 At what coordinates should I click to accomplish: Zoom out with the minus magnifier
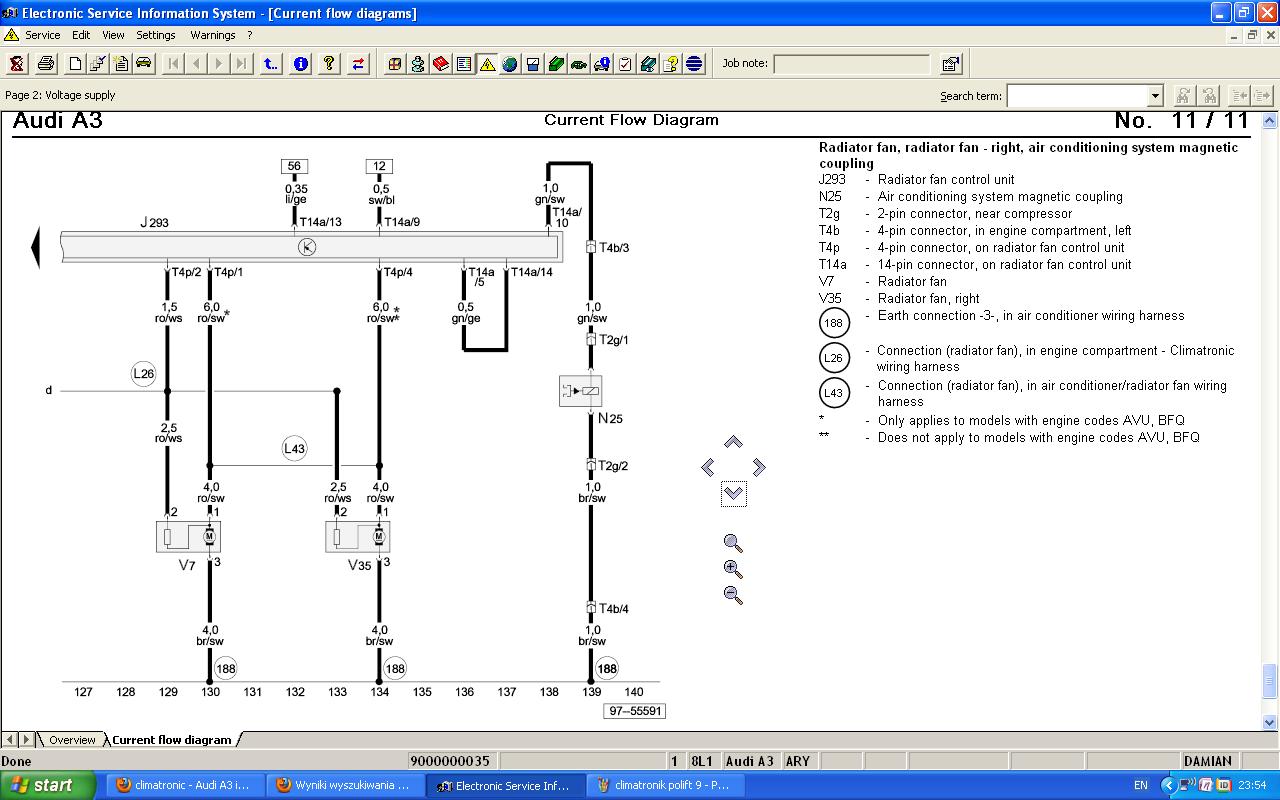coord(733,594)
